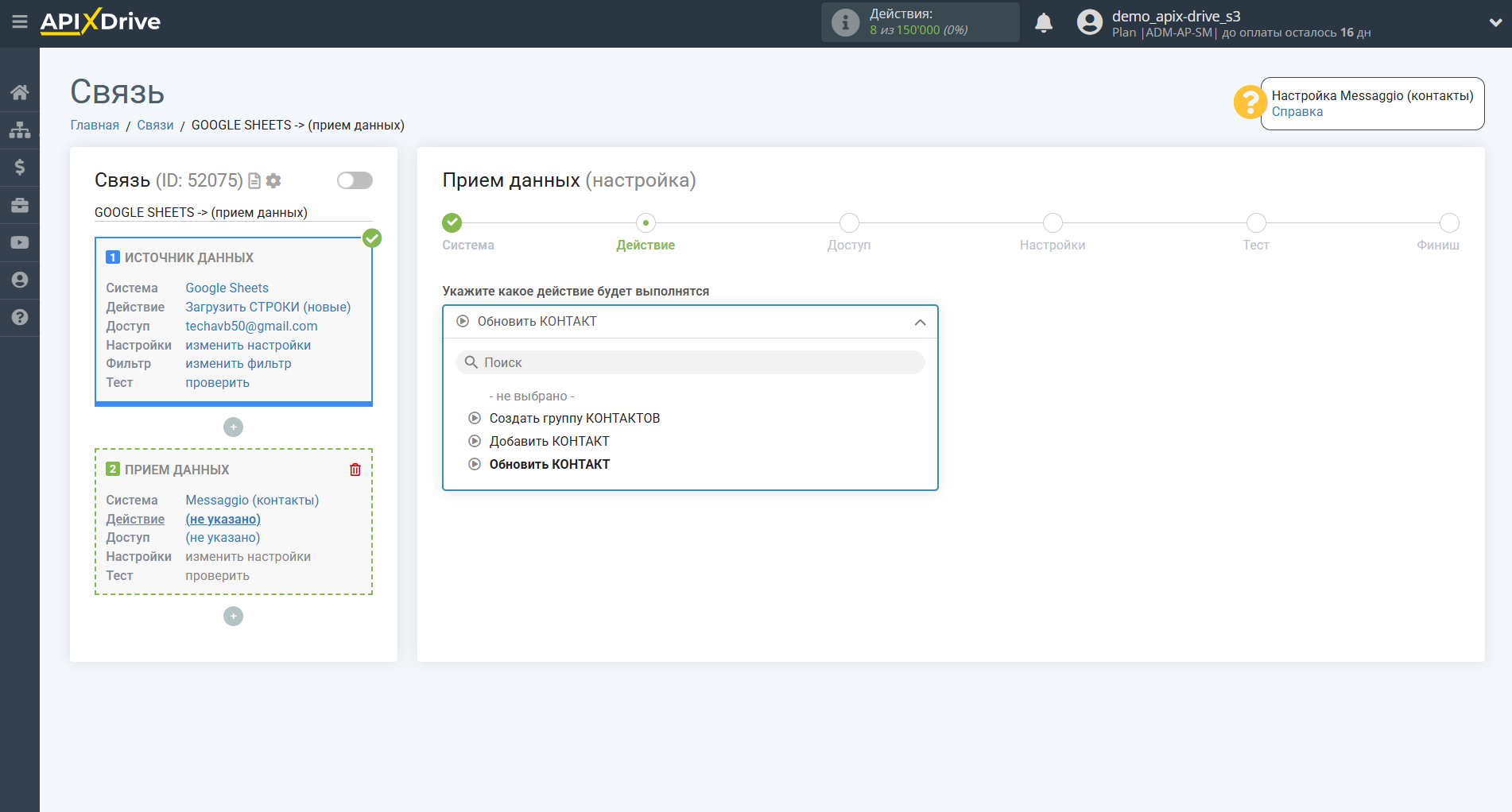Open connection settings gear icon

(274, 181)
